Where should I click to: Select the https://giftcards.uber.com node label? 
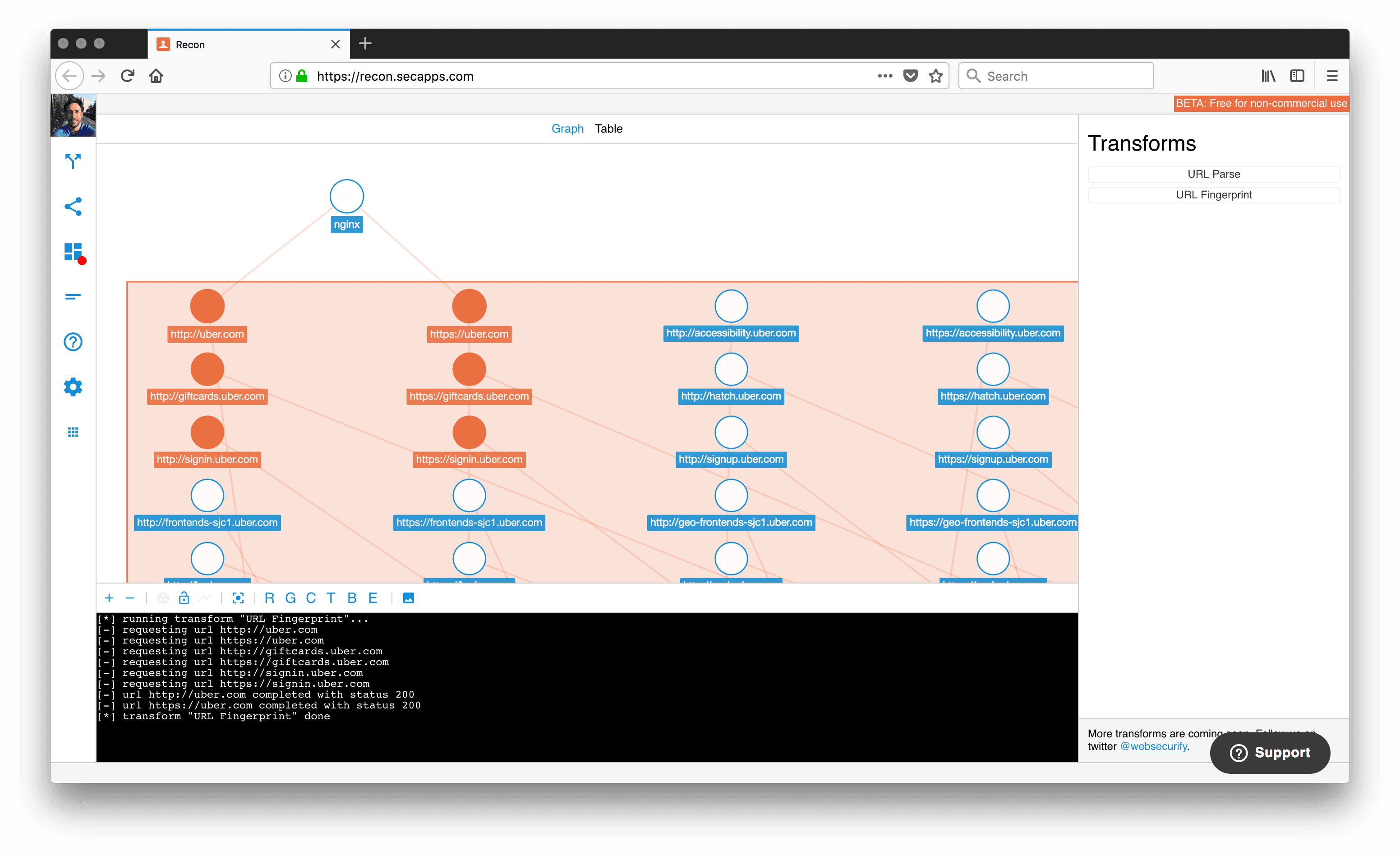point(469,396)
